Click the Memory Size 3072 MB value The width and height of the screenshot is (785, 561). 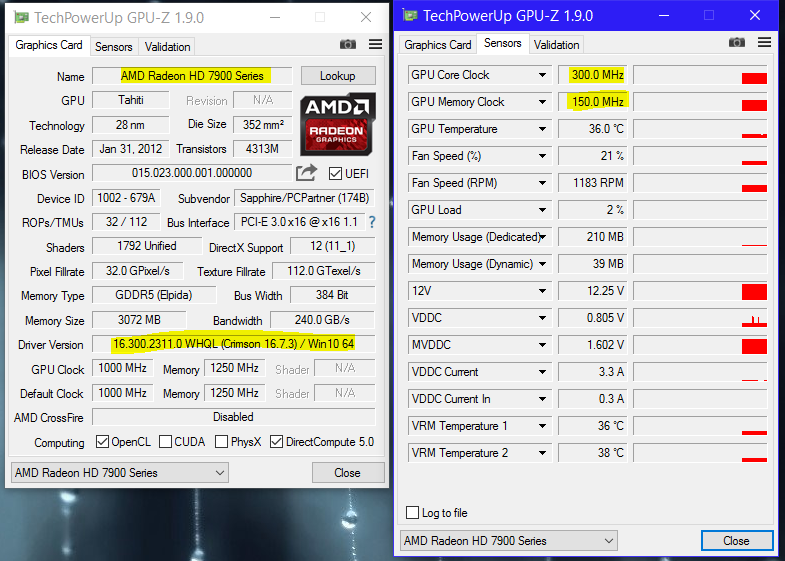139,320
